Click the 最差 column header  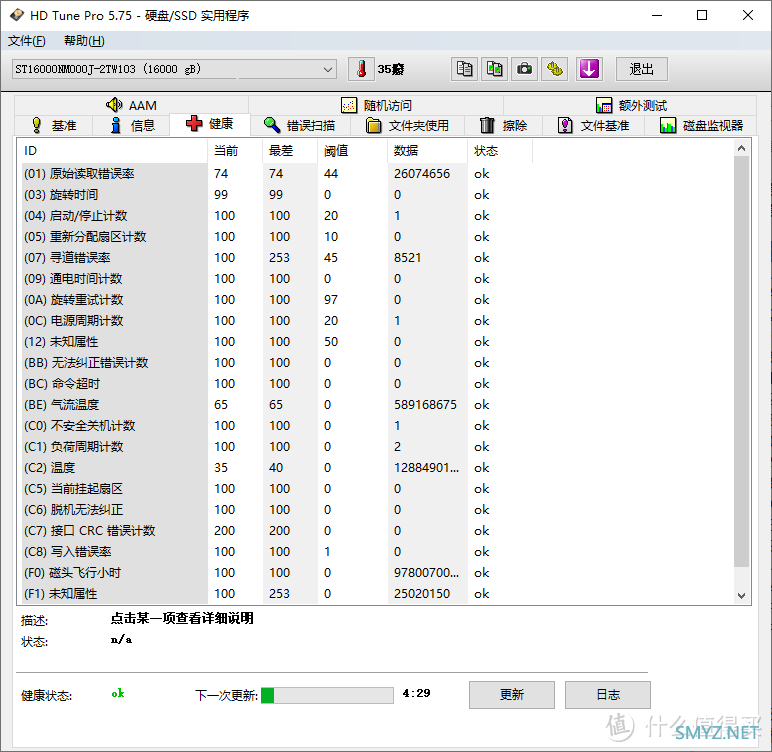[290, 151]
